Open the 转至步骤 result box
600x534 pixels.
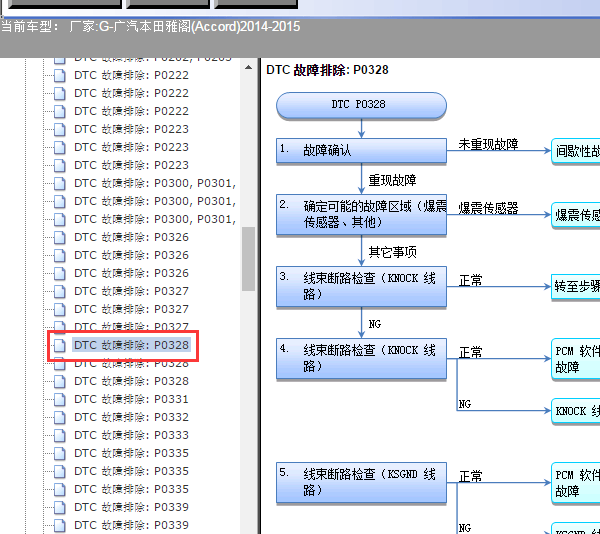tap(576, 286)
